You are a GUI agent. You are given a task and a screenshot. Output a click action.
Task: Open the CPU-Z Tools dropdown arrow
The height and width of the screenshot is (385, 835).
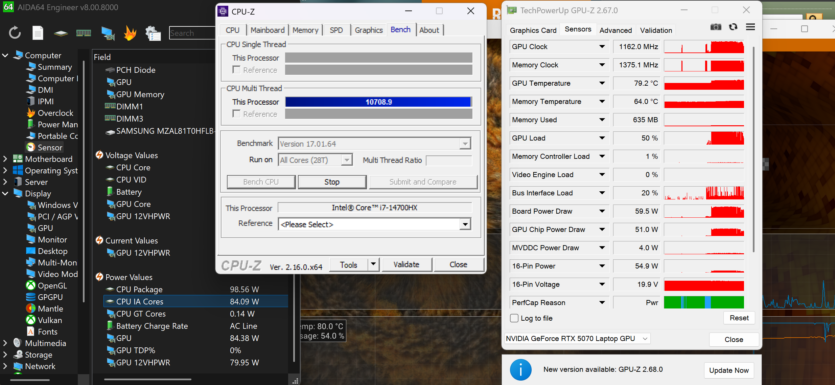click(x=373, y=265)
